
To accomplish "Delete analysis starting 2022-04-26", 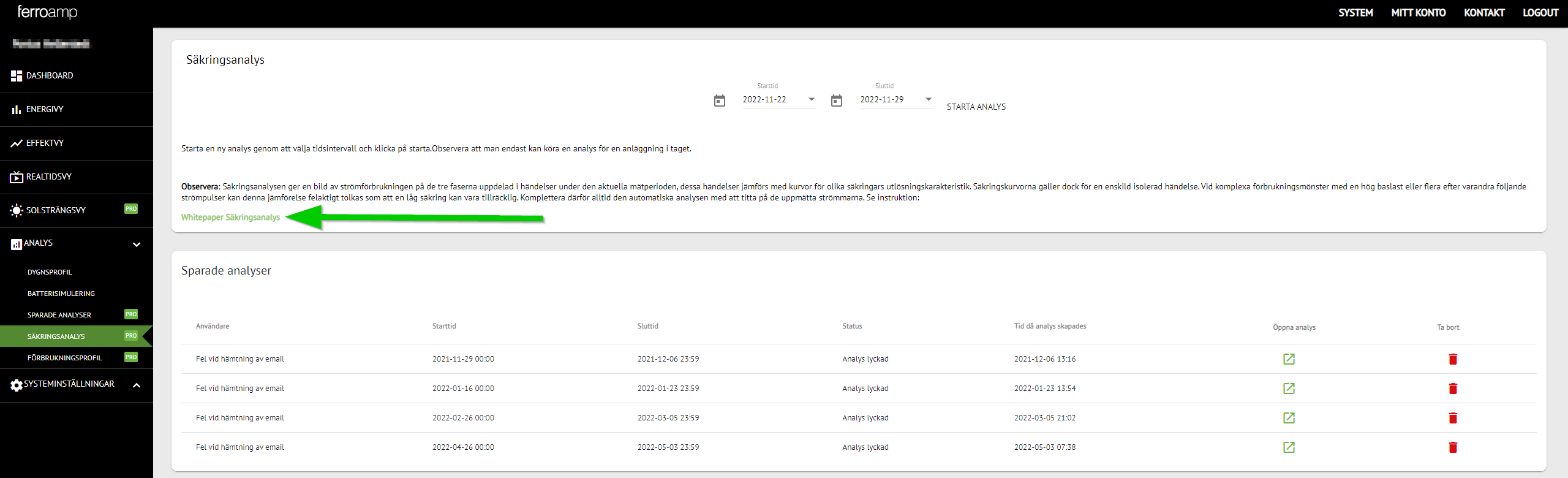I will click(x=1453, y=447).
